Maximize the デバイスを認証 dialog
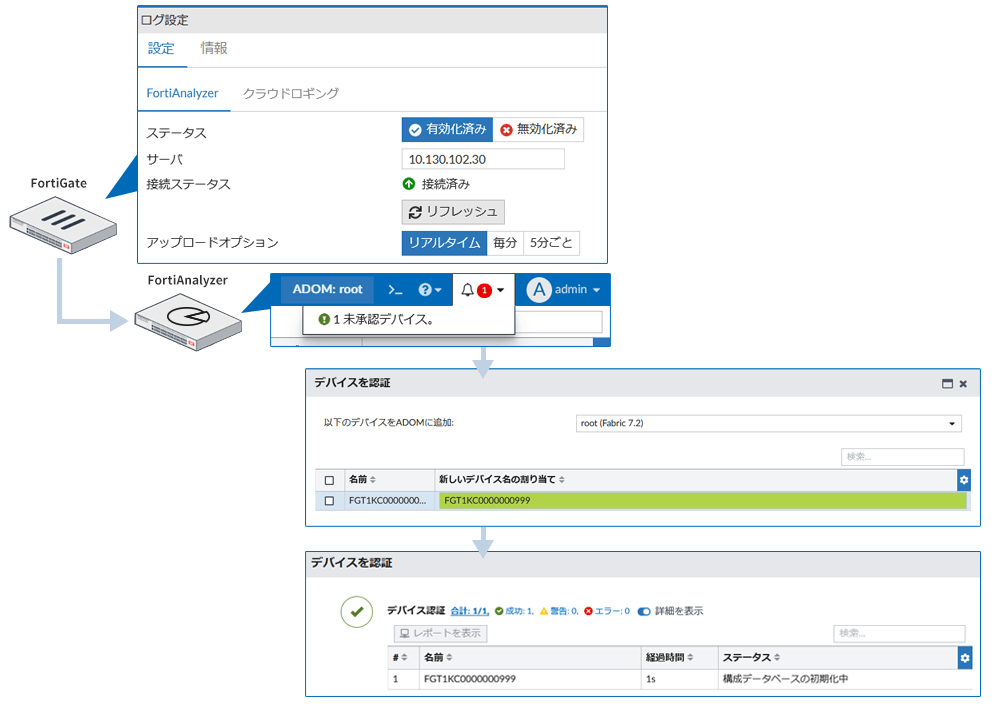 (x=947, y=384)
